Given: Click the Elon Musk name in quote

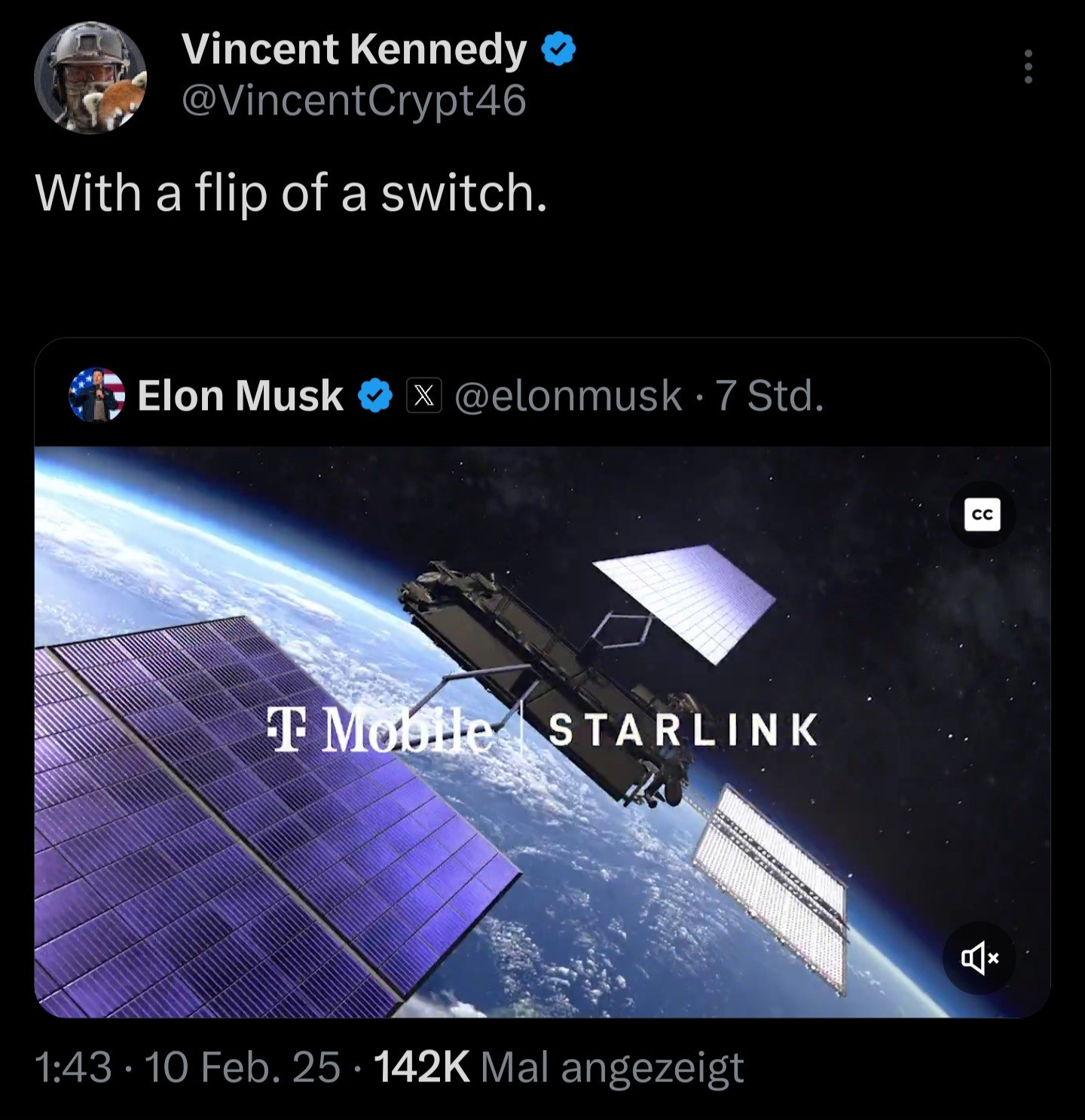Looking at the screenshot, I should (240, 396).
